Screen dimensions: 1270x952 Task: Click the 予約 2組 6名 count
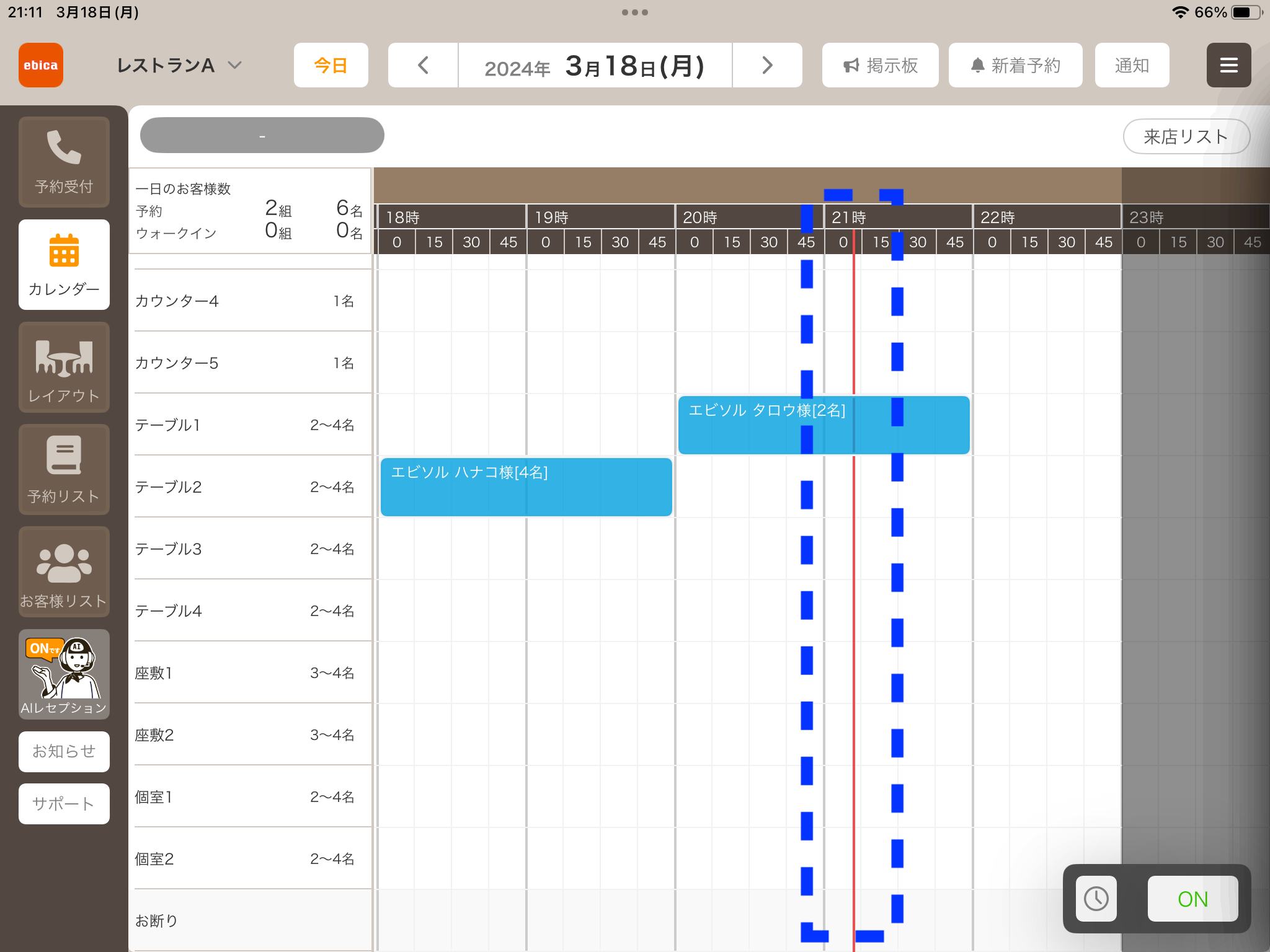point(250,210)
